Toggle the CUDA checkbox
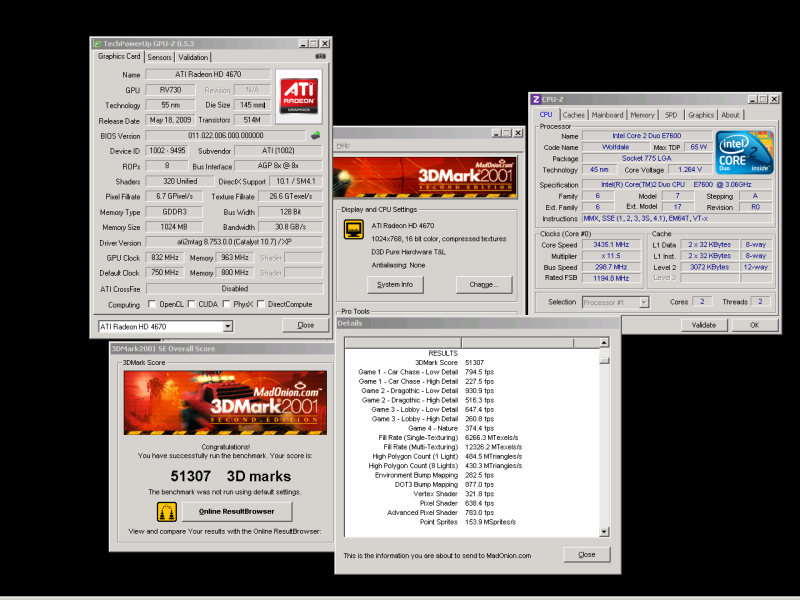 (x=191, y=304)
